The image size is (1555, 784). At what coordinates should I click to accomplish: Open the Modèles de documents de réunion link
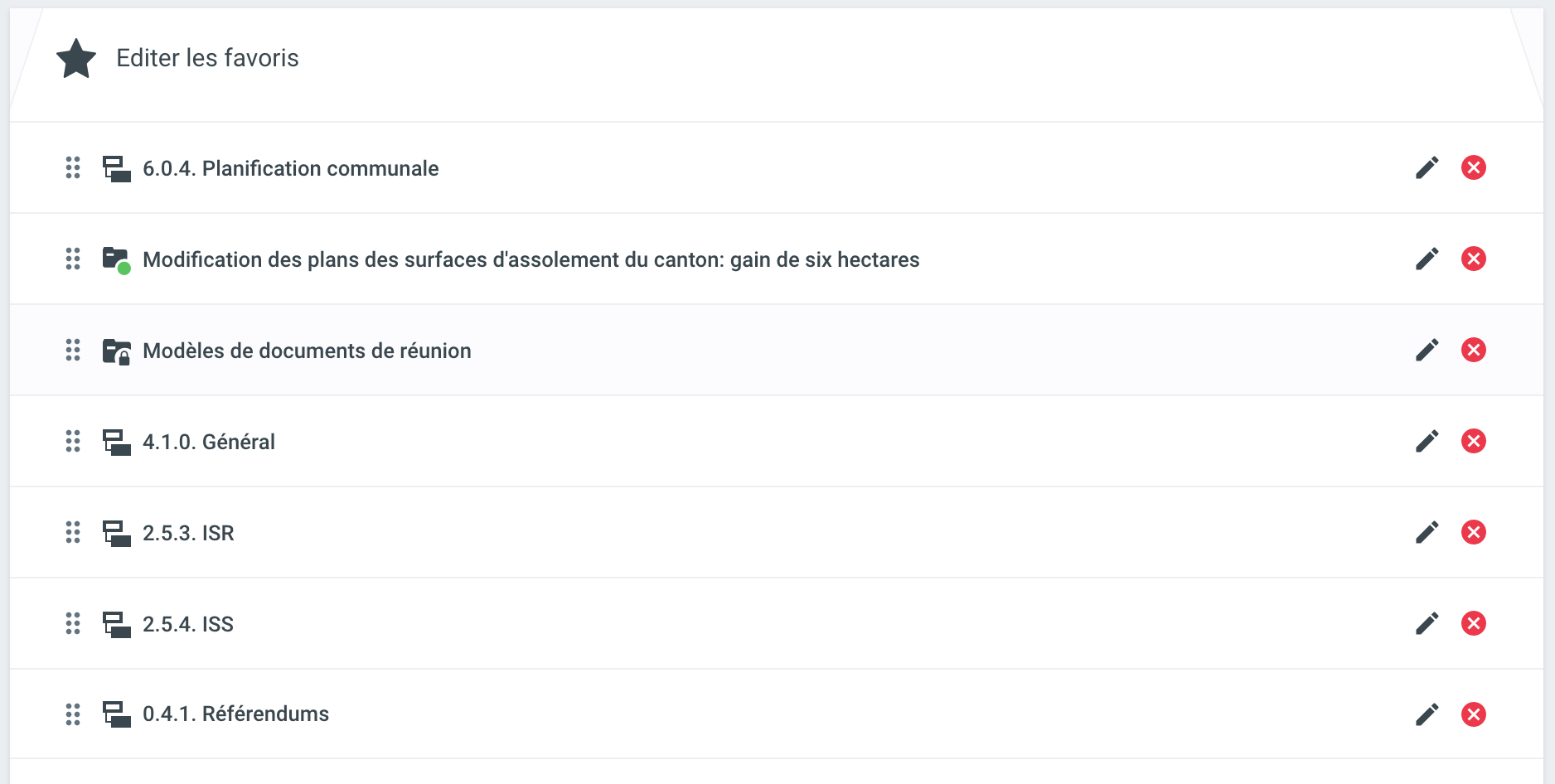307,351
